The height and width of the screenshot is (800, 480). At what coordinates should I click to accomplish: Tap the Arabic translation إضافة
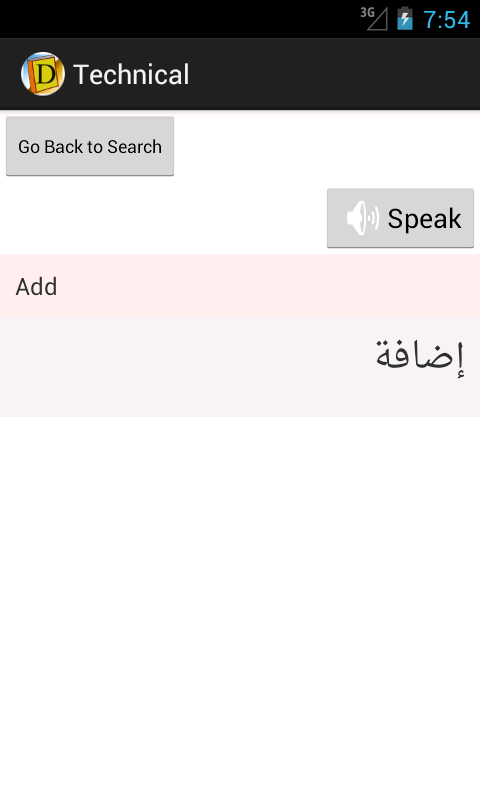coord(420,356)
